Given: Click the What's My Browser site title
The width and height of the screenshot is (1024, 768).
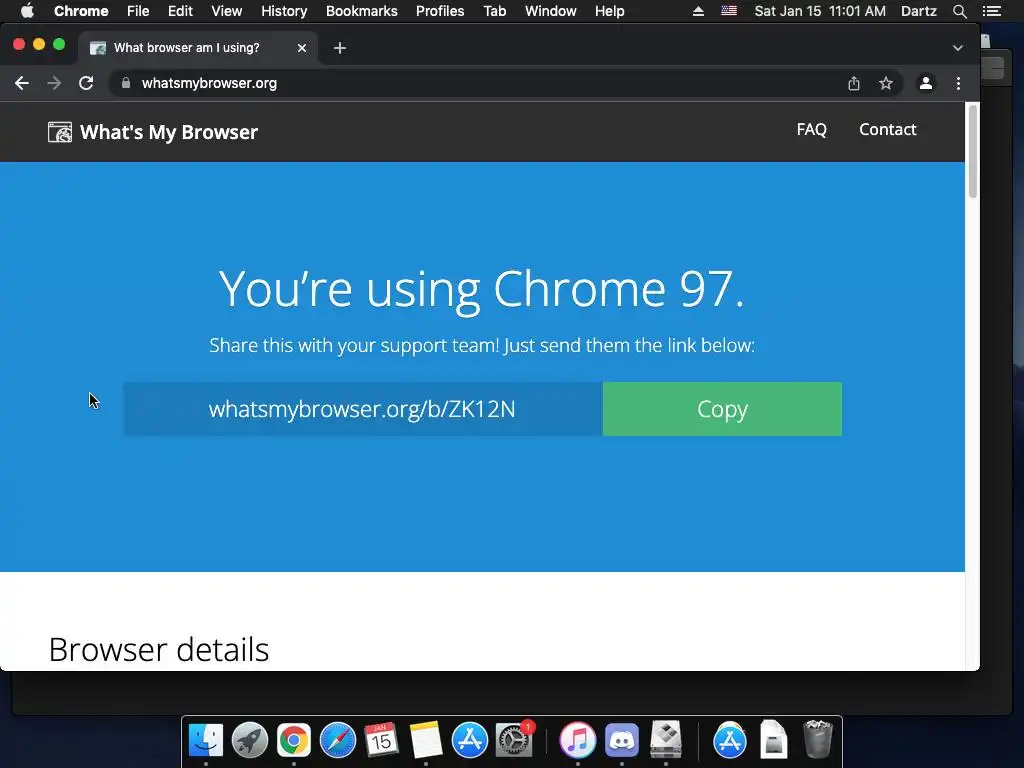Looking at the screenshot, I should point(169,132).
